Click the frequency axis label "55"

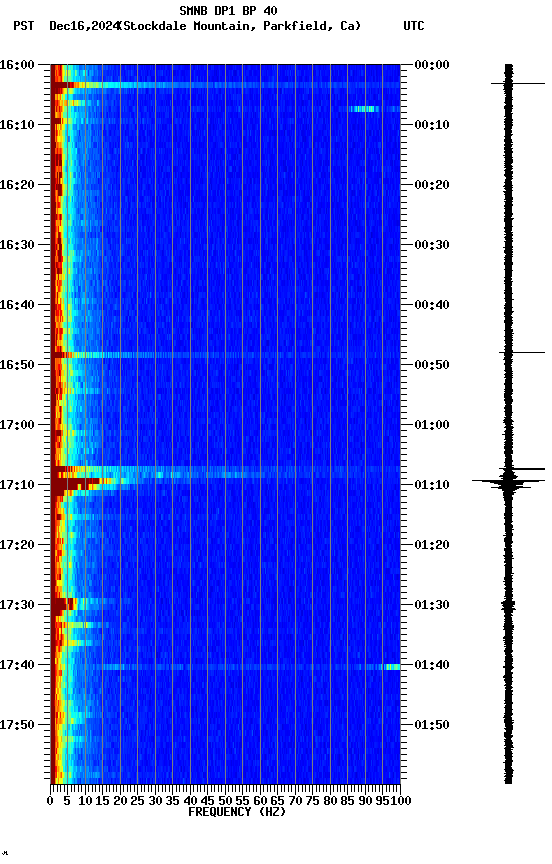(x=242, y=802)
